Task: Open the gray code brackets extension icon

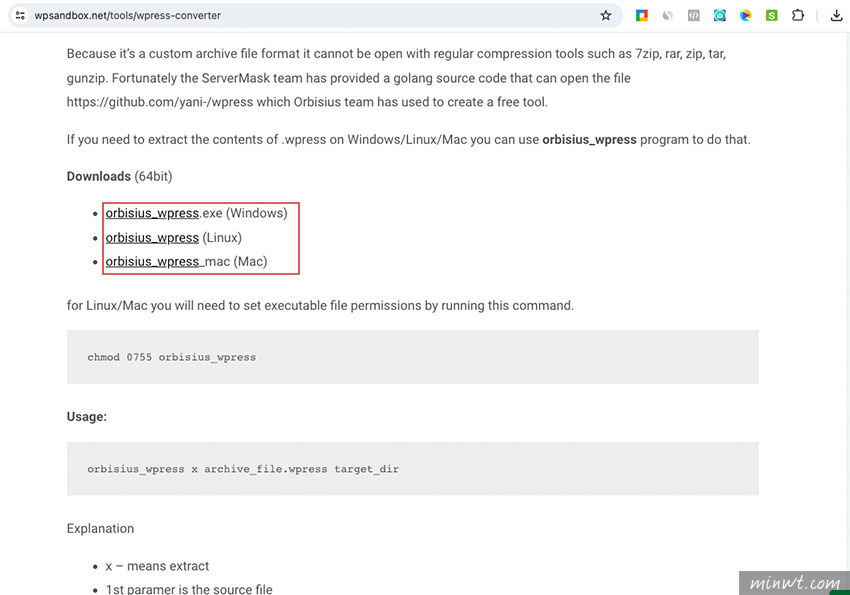Action: click(694, 15)
